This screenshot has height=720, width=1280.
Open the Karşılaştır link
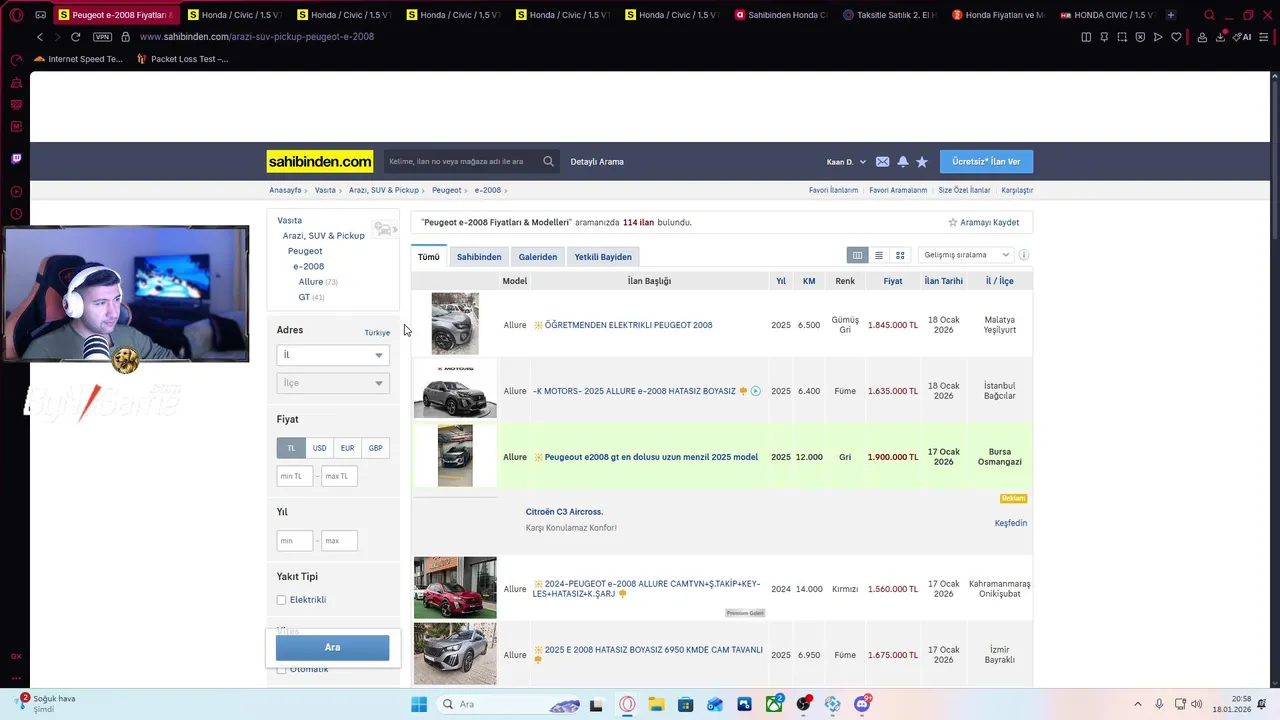click(x=1017, y=190)
